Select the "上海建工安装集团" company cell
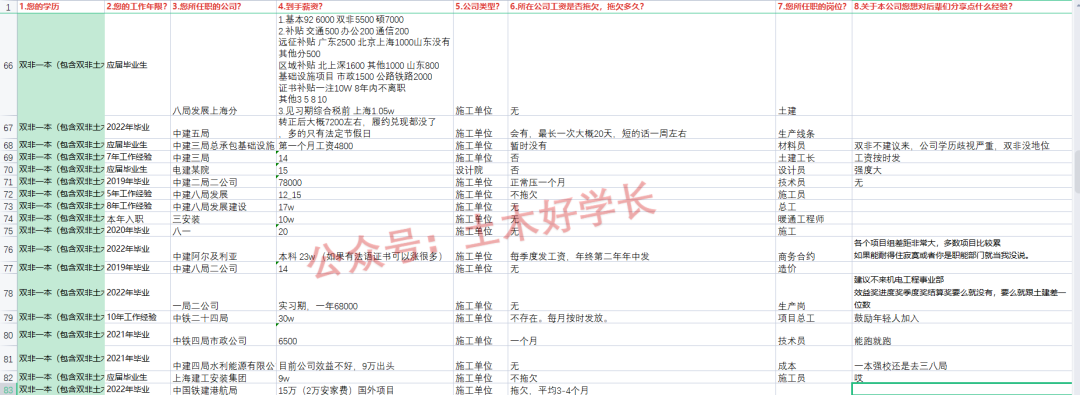 click(x=224, y=378)
